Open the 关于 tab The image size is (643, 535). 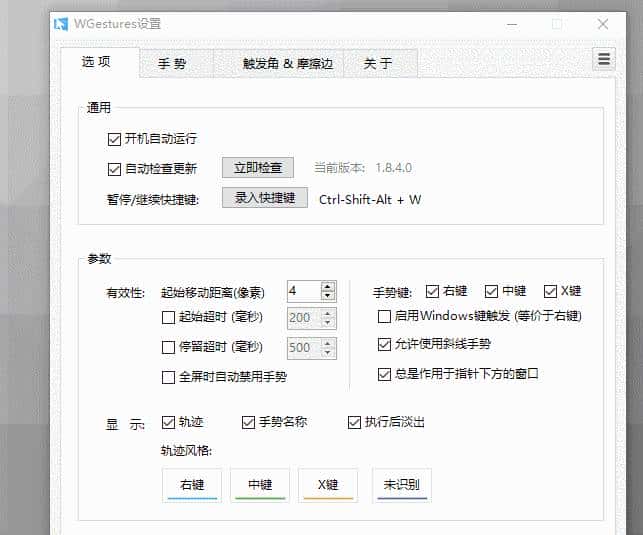coord(380,64)
